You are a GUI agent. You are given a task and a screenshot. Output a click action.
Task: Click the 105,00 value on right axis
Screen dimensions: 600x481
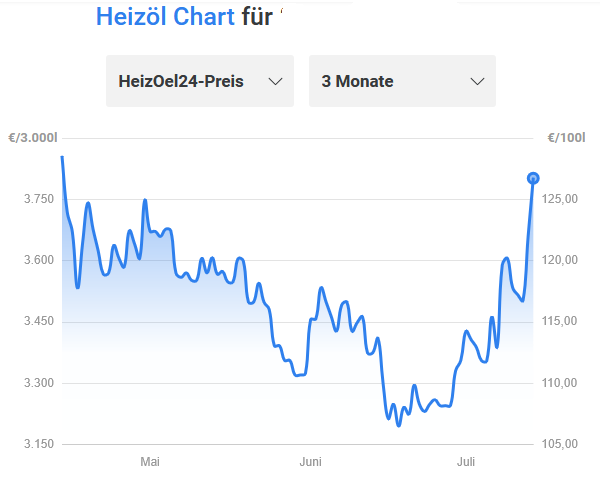[x=560, y=444]
